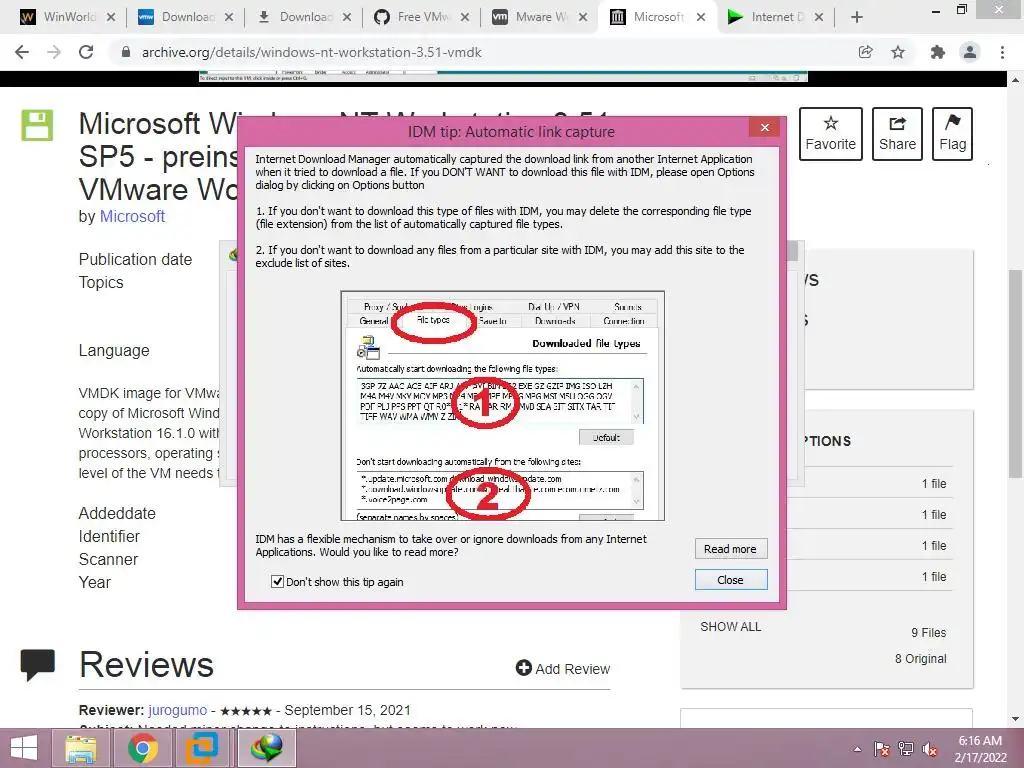1024x768 pixels.
Task: Close the Microsoft archive tab
Action: tap(701, 17)
